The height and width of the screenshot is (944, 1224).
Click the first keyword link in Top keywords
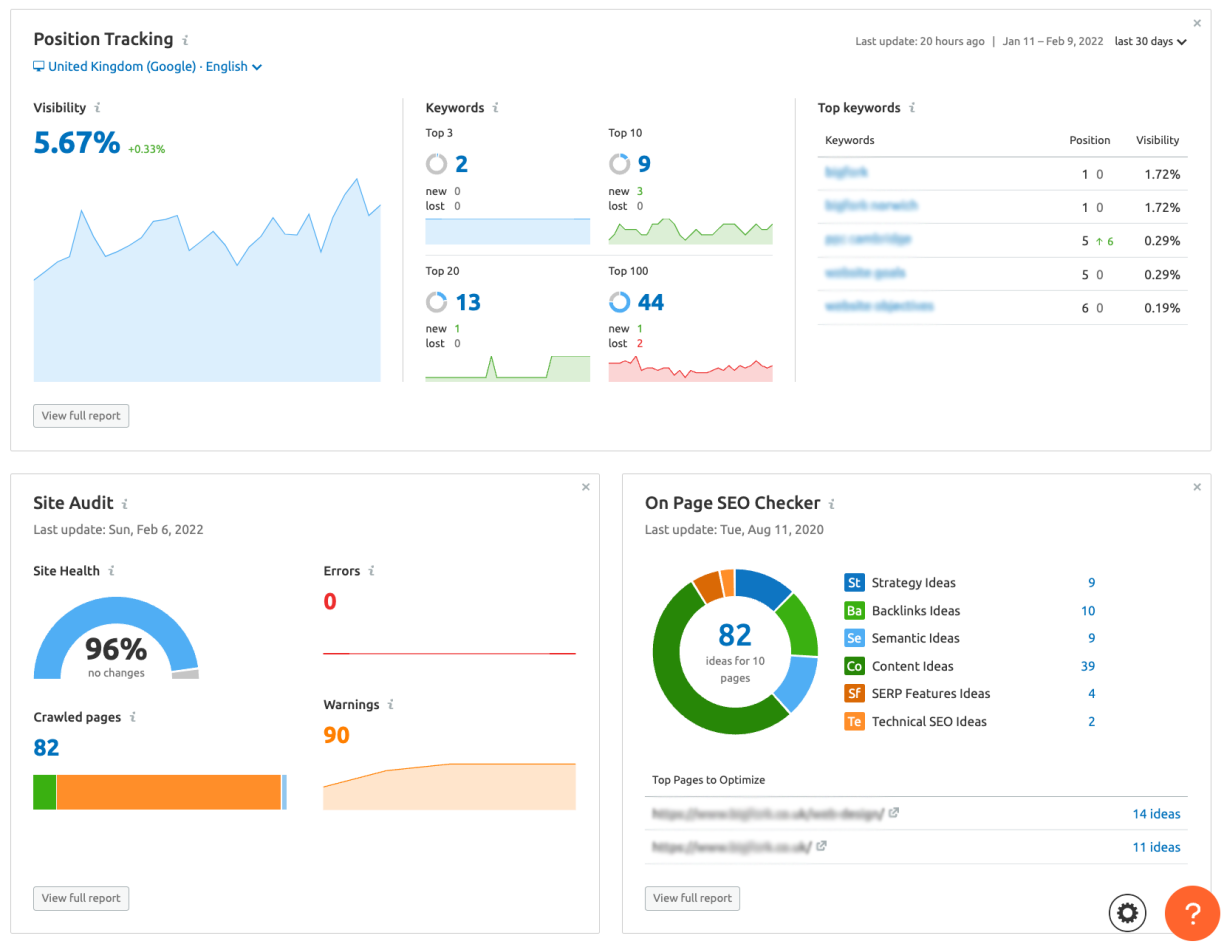tap(846, 172)
